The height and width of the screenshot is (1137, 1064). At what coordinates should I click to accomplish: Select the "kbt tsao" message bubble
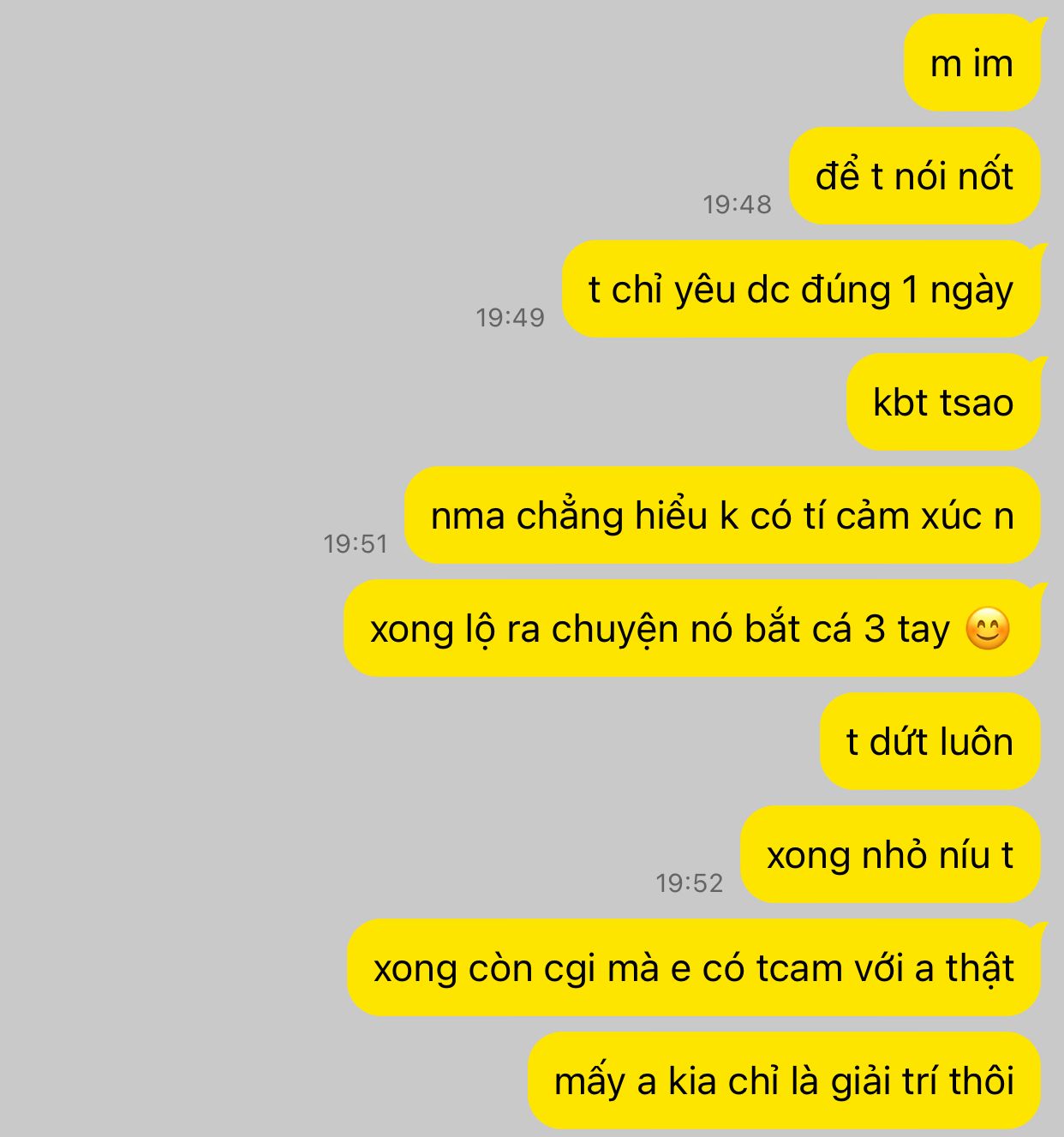[x=943, y=402]
